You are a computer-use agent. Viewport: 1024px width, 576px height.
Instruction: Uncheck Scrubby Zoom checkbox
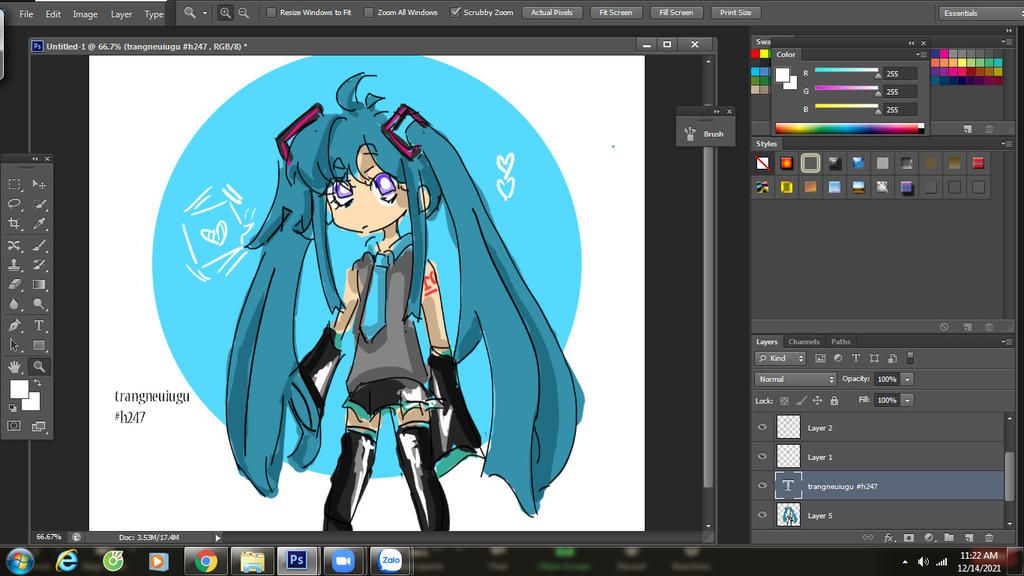pos(455,12)
